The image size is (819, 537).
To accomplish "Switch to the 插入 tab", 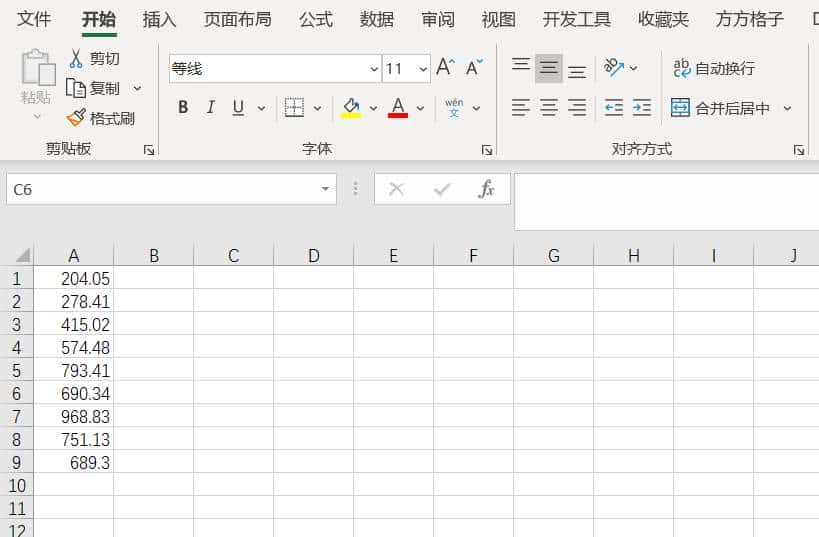I will click(x=159, y=19).
